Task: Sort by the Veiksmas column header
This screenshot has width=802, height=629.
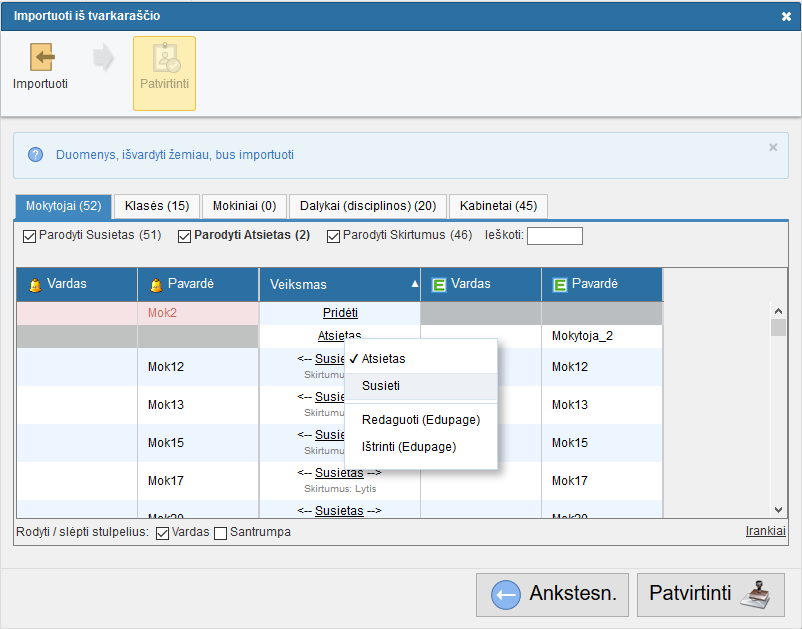Action: (x=340, y=285)
